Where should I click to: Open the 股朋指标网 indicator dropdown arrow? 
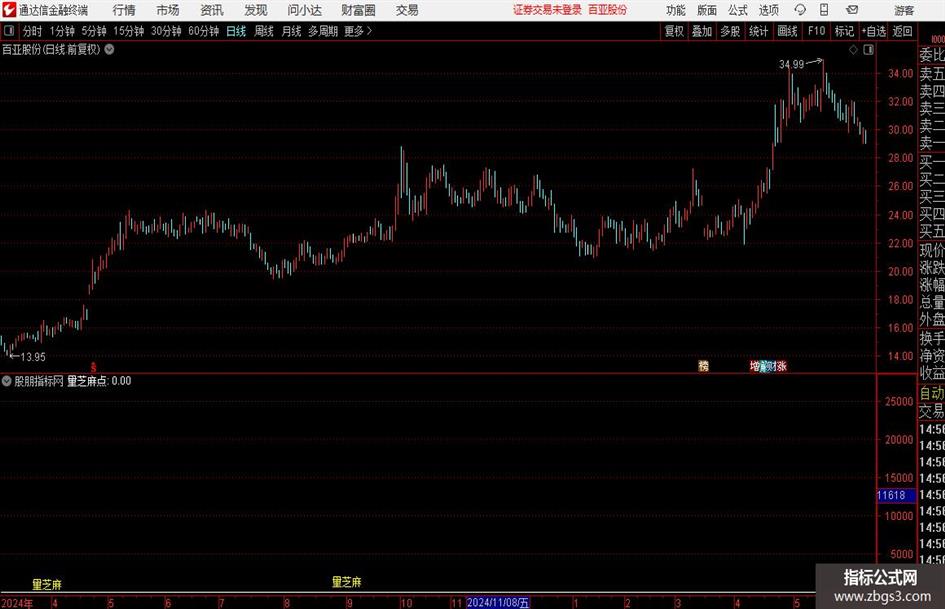pyautogui.click(x=7, y=381)
